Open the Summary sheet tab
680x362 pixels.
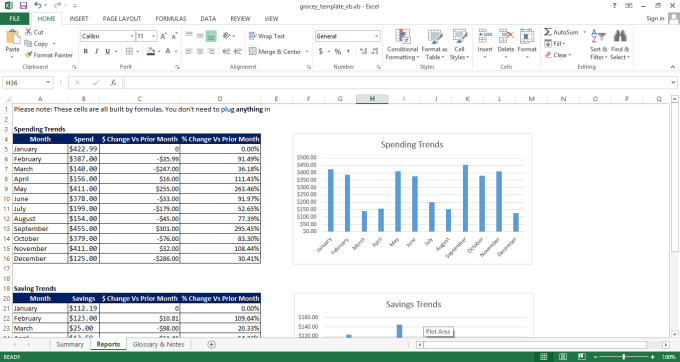click(x=70, y=344)
